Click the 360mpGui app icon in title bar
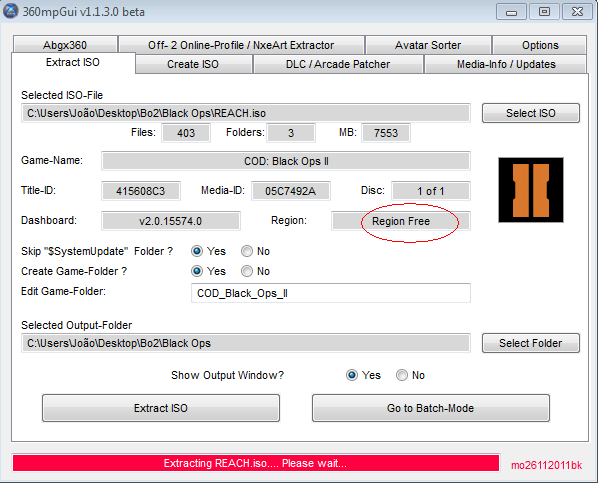The height and width of the screenshot is (483, 598). (x=10, y=11)
